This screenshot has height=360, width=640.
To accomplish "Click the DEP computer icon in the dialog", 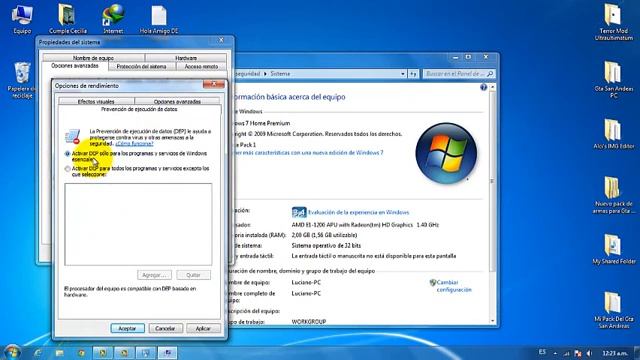I will pyautogui.click(x=73, y=136).
